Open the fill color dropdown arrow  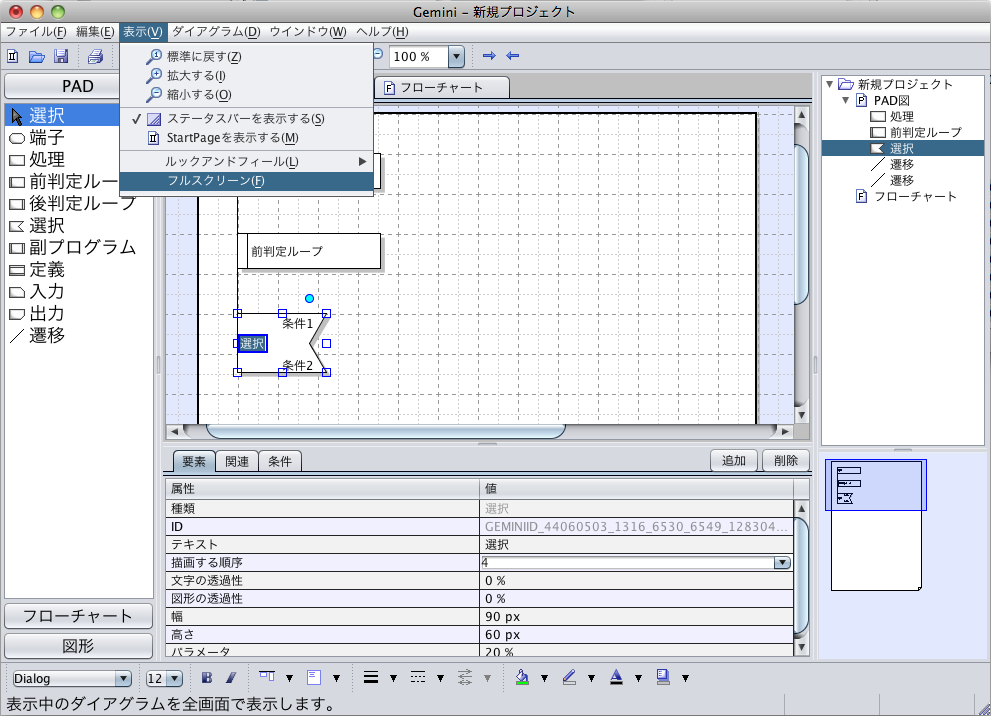544,678
